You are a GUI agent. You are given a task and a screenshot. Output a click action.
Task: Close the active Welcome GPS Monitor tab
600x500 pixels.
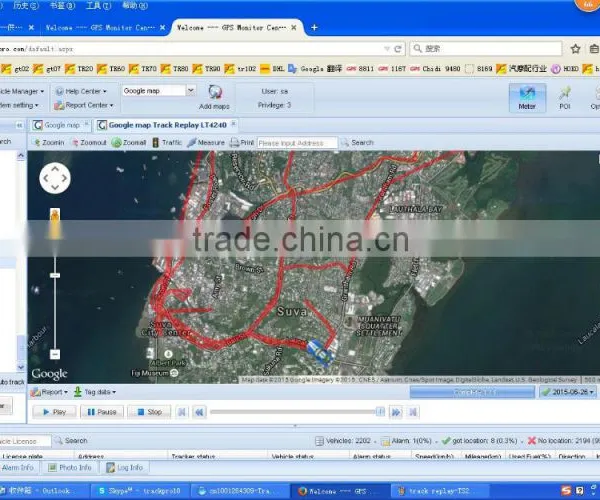pos(293,28)
